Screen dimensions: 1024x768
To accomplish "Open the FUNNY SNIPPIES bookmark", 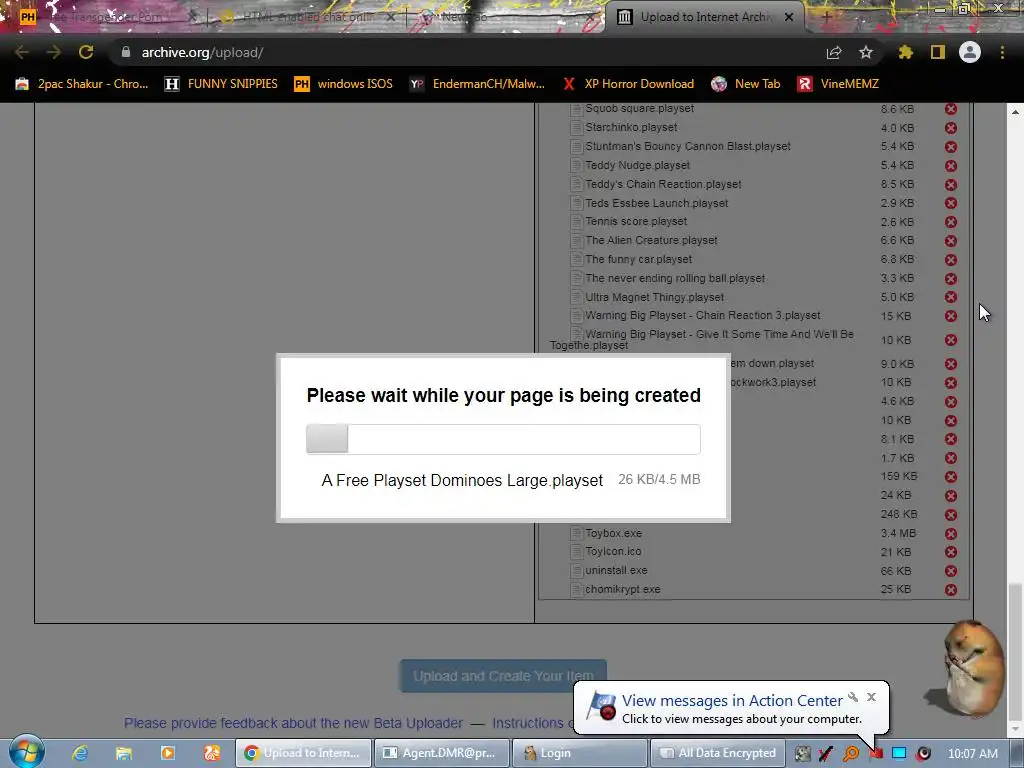I will tap(221, 84).
